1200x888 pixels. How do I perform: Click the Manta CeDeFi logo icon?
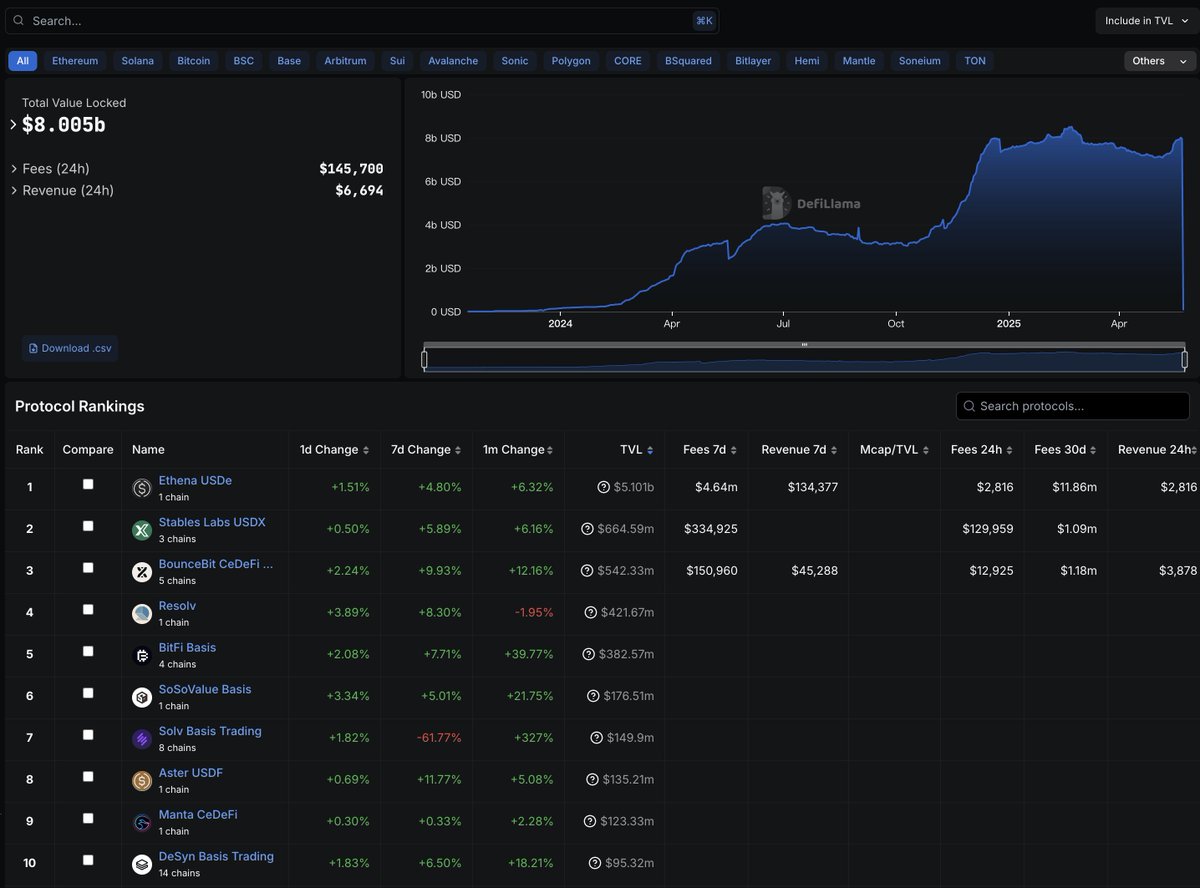point(142,822)
